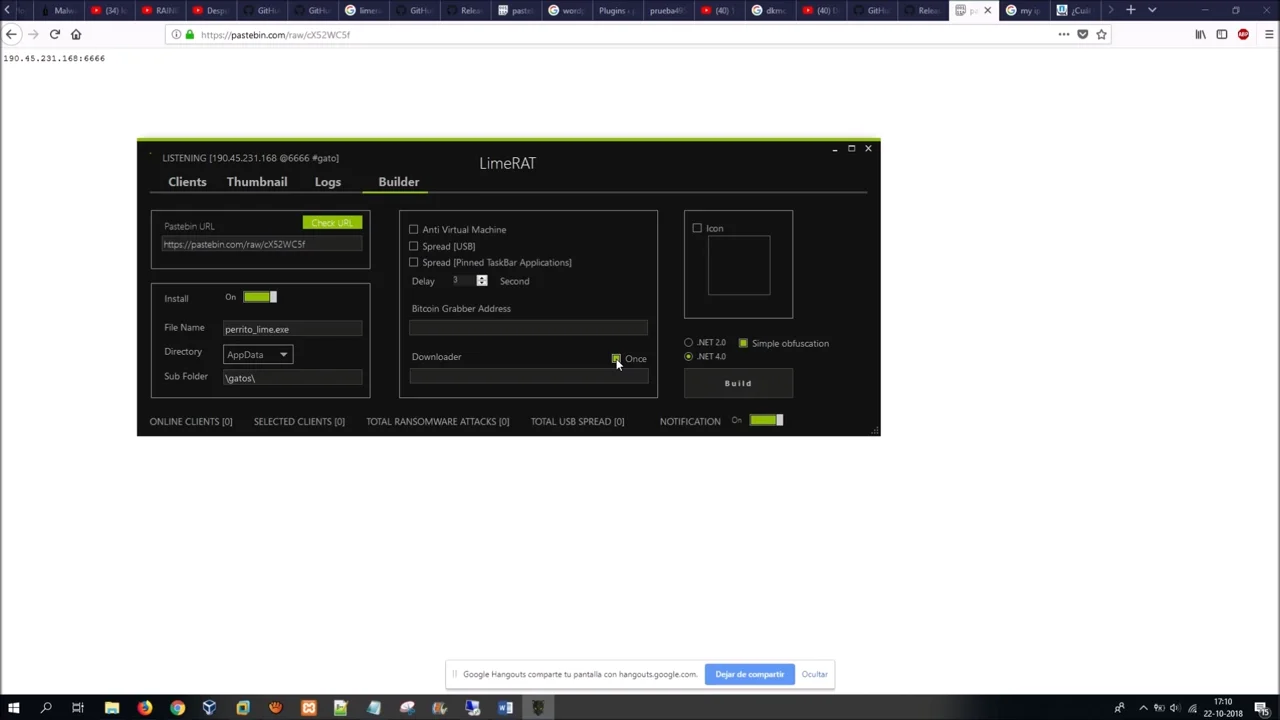
Task: Show hidden system tray icons
Action: (x=1143, y=708)
